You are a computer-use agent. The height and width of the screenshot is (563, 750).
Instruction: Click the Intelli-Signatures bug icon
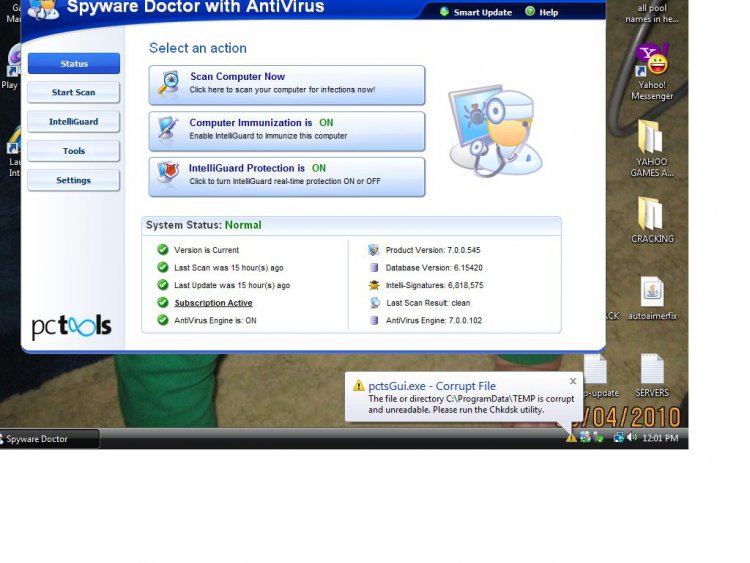(374, 285)
